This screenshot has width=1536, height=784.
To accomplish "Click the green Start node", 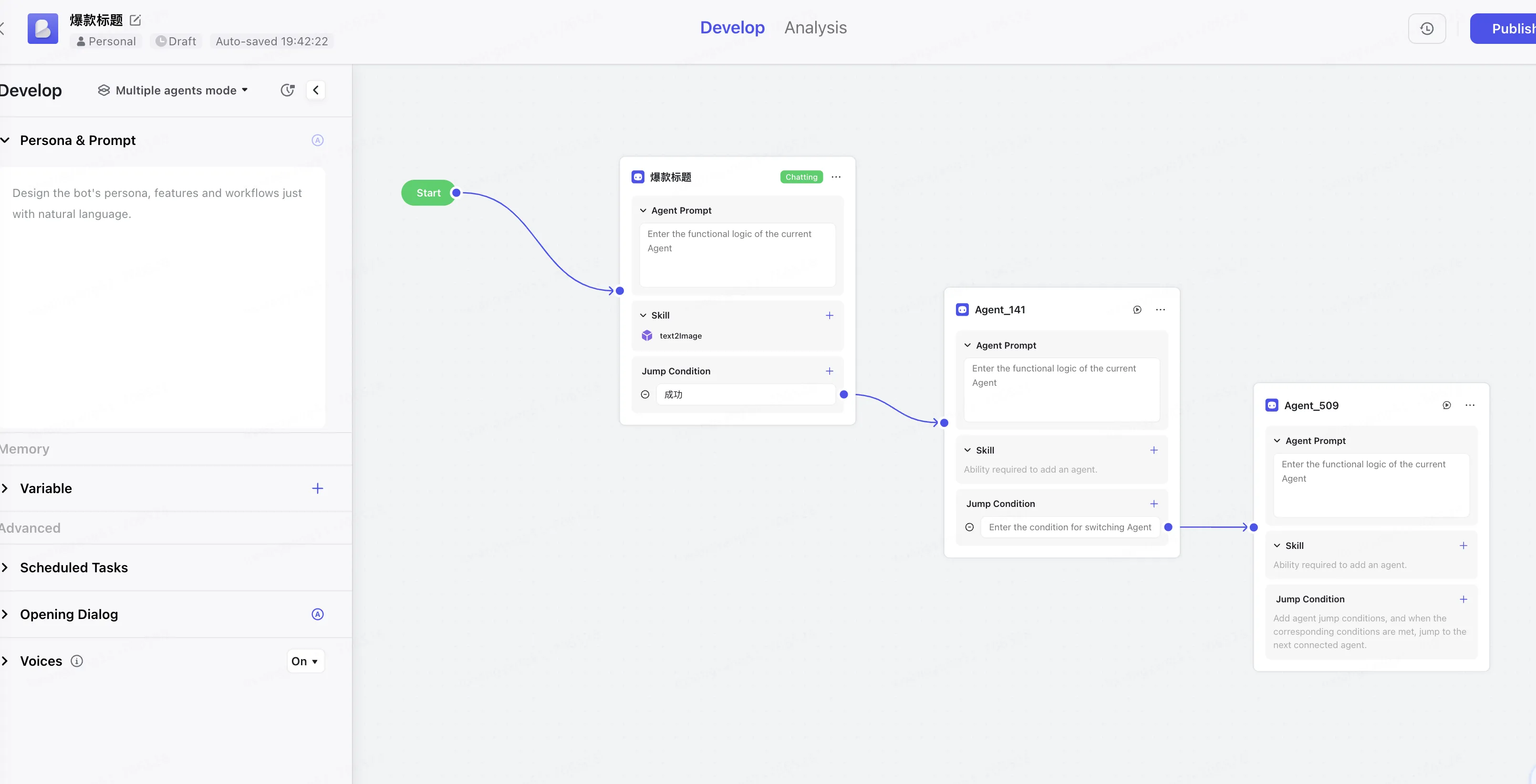I will [x=428, y=193].
